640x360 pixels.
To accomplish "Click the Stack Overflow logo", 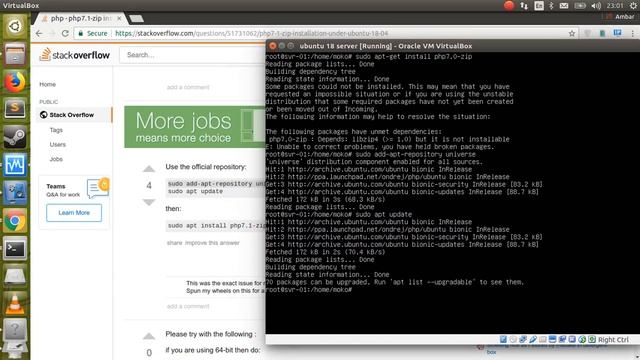I will pyautogui.click(x=75, y=55).
